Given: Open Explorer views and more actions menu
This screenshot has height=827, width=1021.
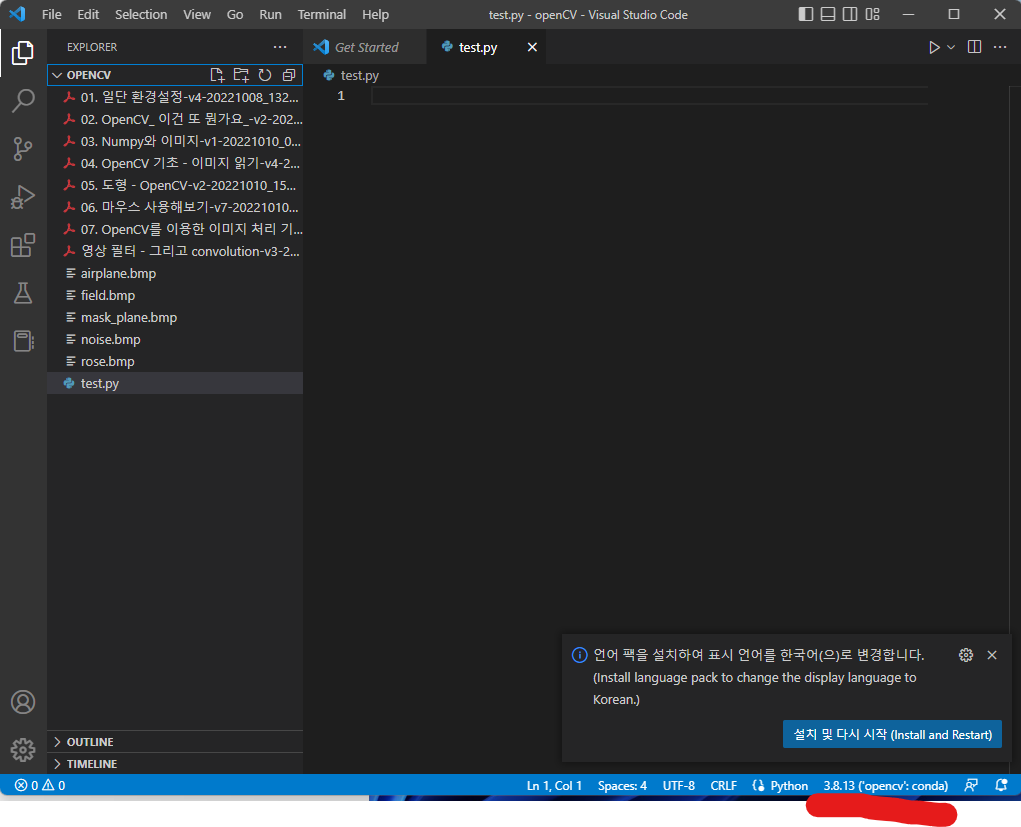Looking at the screenshot, I should tap(280, 47).
